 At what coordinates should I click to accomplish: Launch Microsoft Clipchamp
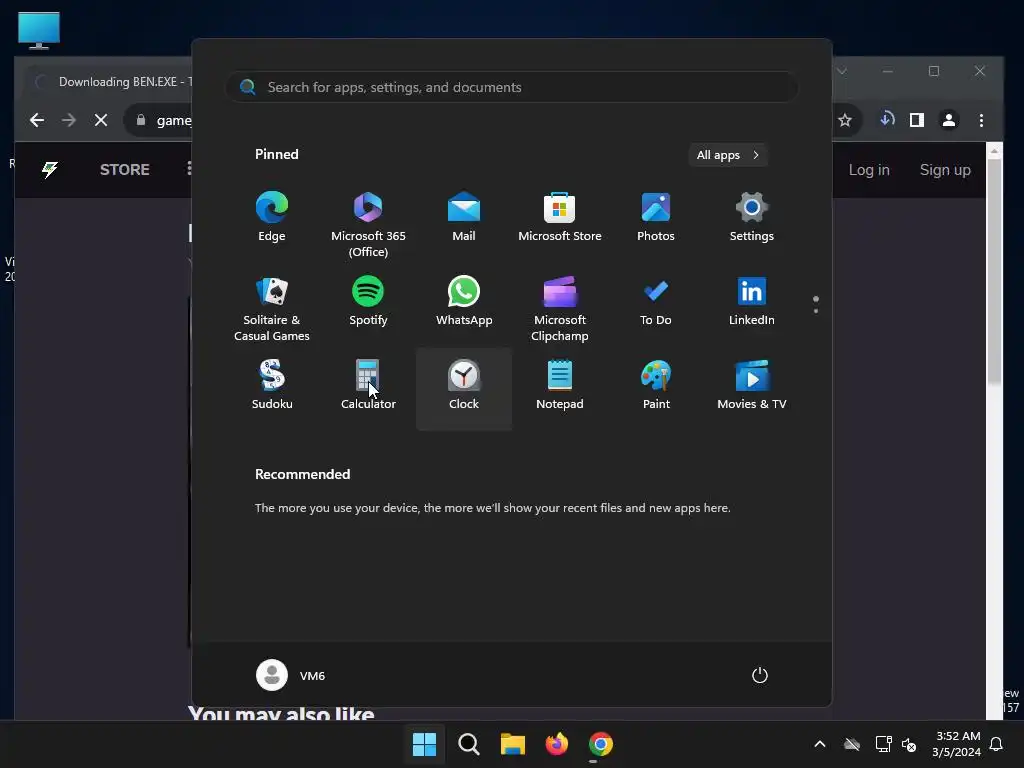point(560,309)
